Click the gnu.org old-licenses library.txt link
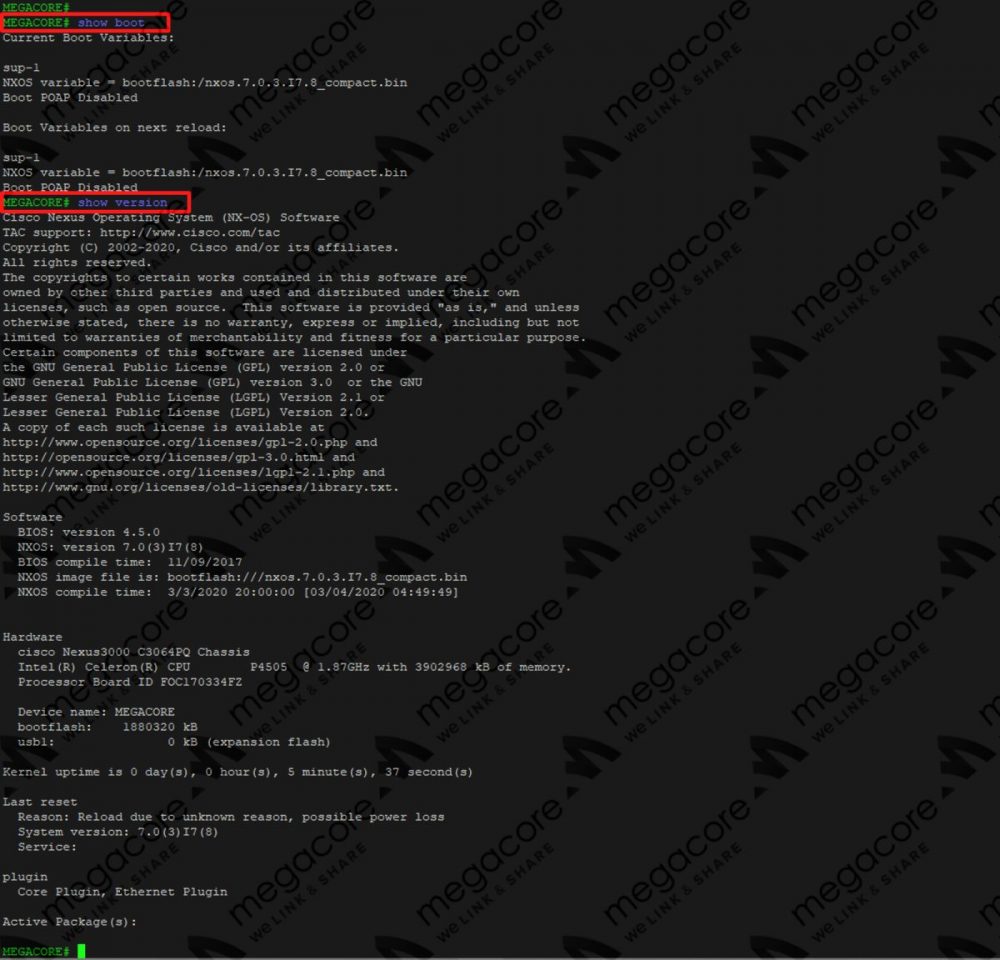 click(x=200, y=487)
